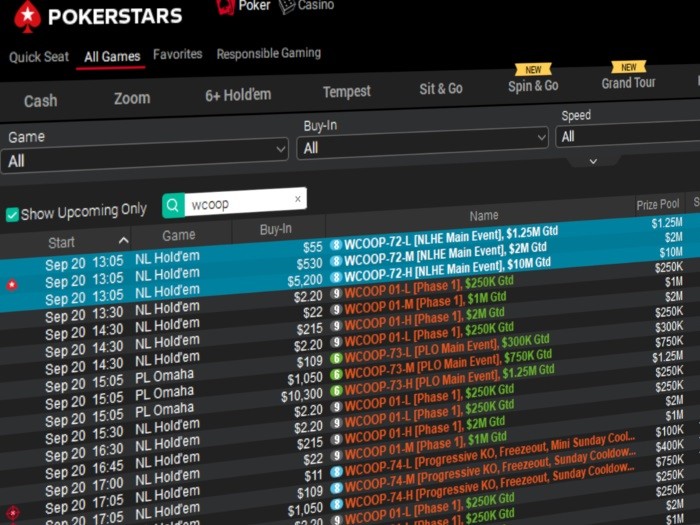Open the Speed filter dropdown
The width and height of the screenshot is (700, 525).
pyautogui.click(x=628, y=135)
